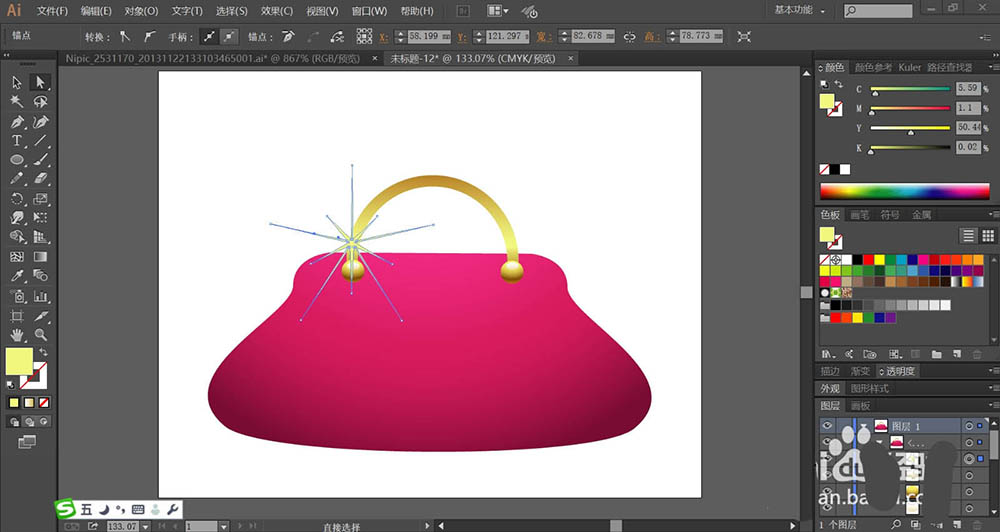The height and width of the screenshot is (532, 1000).
Task: Select the Pen tool in toolbox
Action: 17,121
